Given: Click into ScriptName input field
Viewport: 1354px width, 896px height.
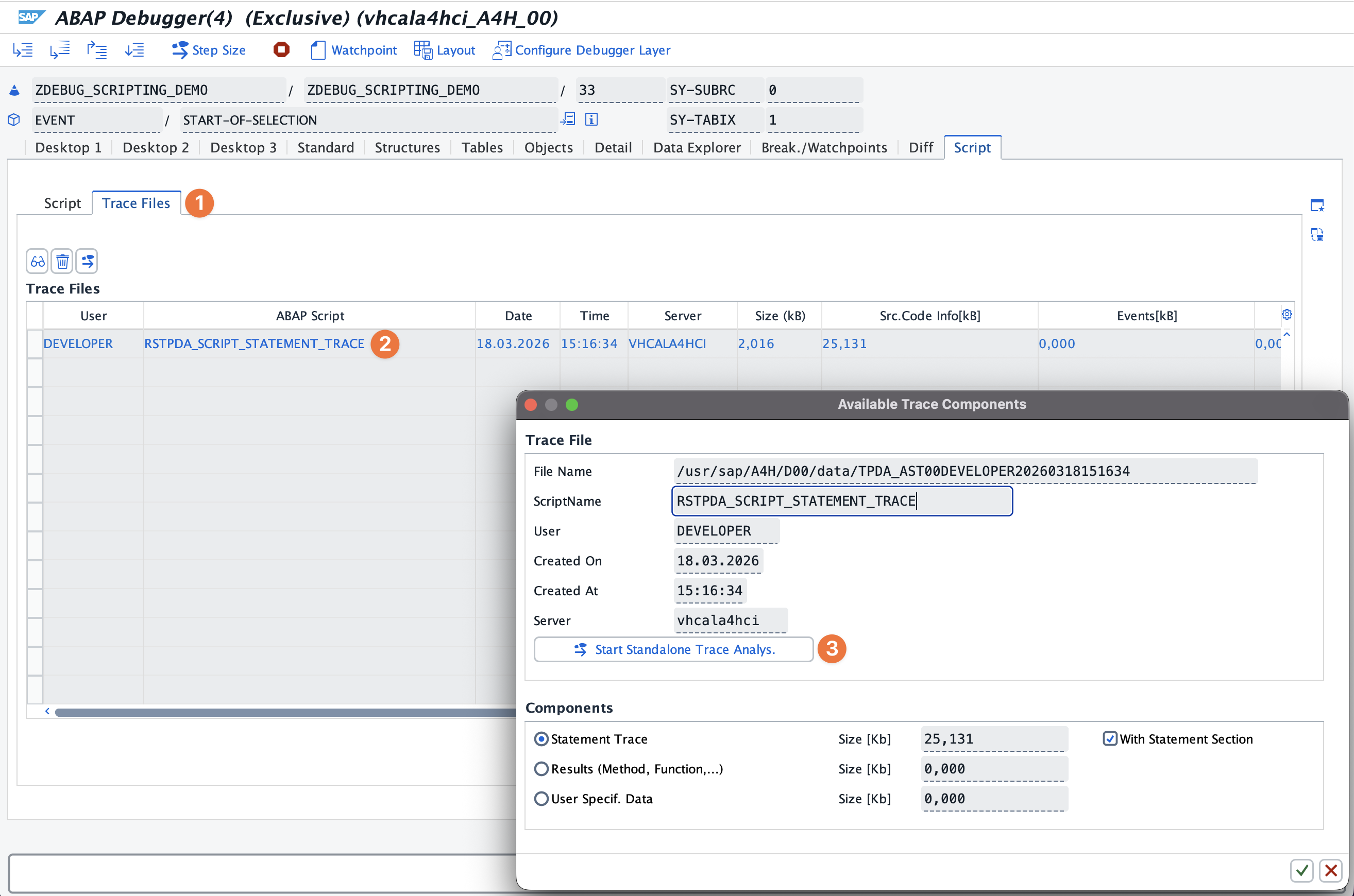Looking at the screenshot, I should (x=842, y=501).
